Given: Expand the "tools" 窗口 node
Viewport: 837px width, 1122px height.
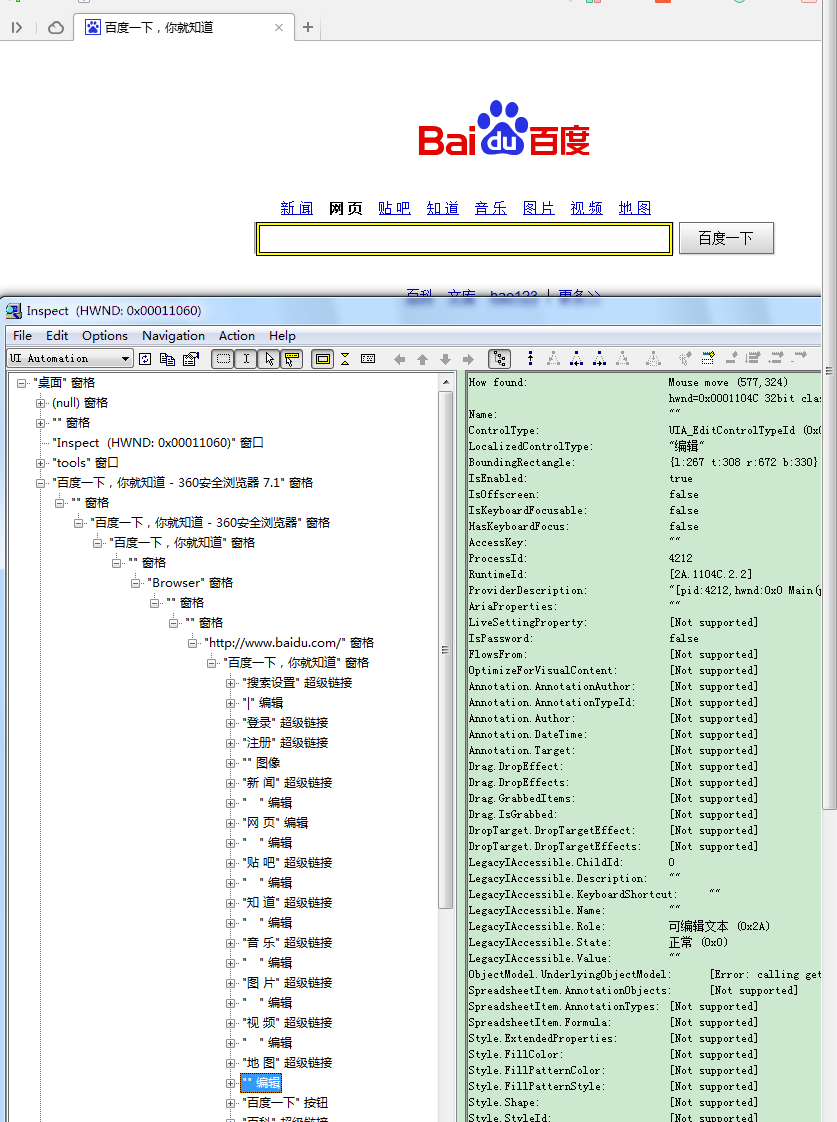Looking at the screenshot, I should click(x=41, y=464).
